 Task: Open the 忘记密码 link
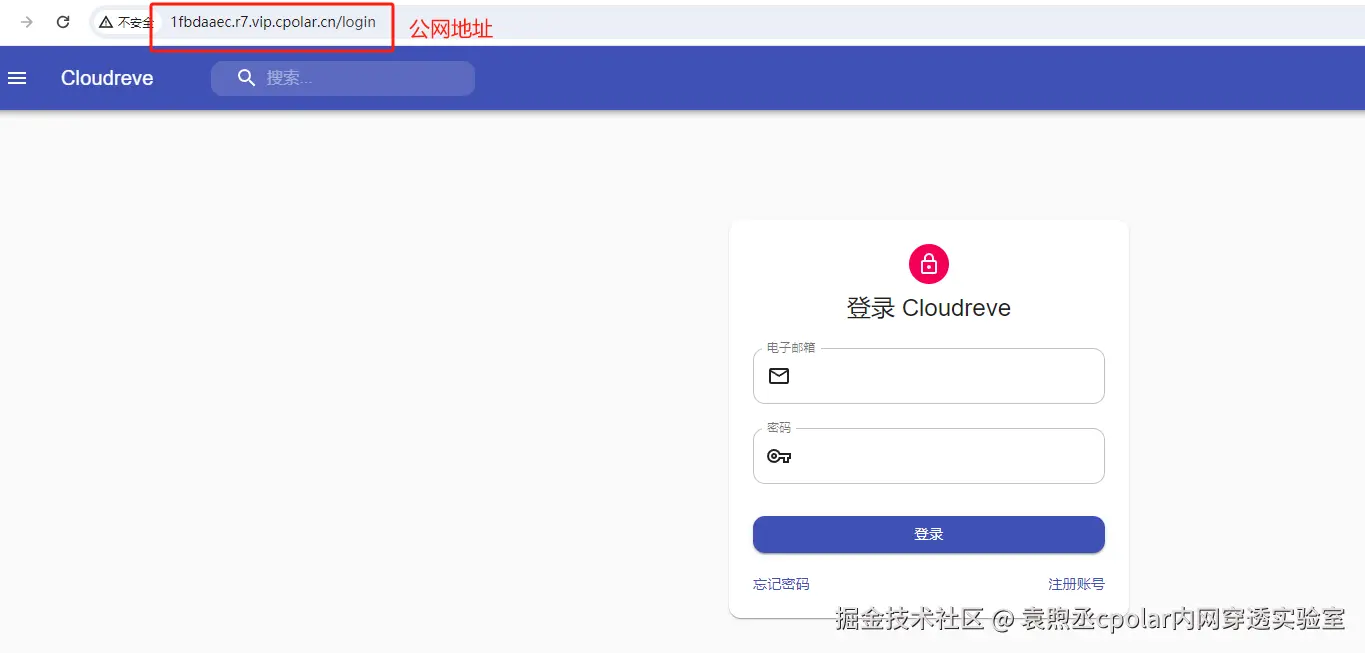coord(781,584)
